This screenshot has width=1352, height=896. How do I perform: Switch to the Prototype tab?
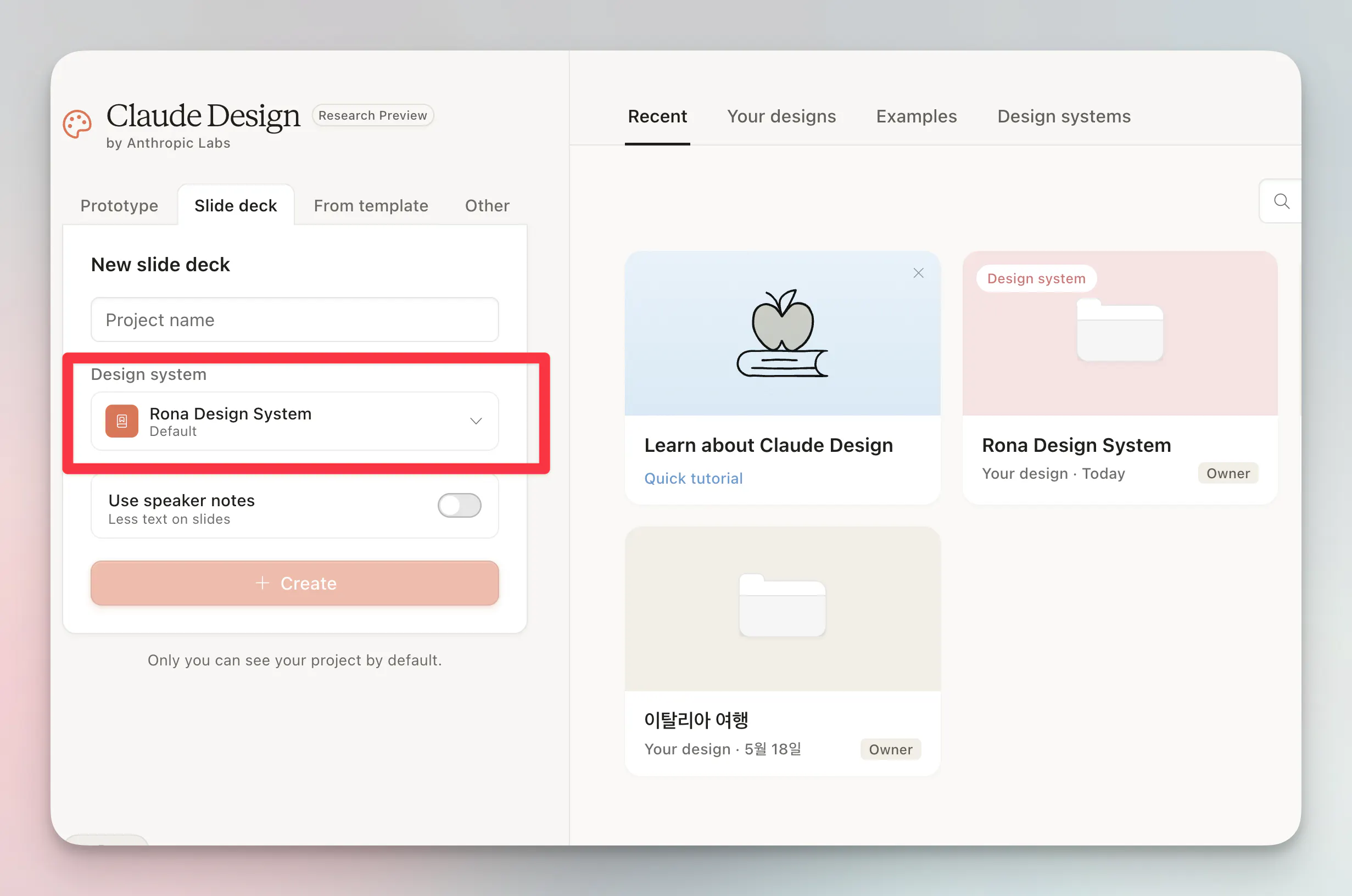point(119,206)
